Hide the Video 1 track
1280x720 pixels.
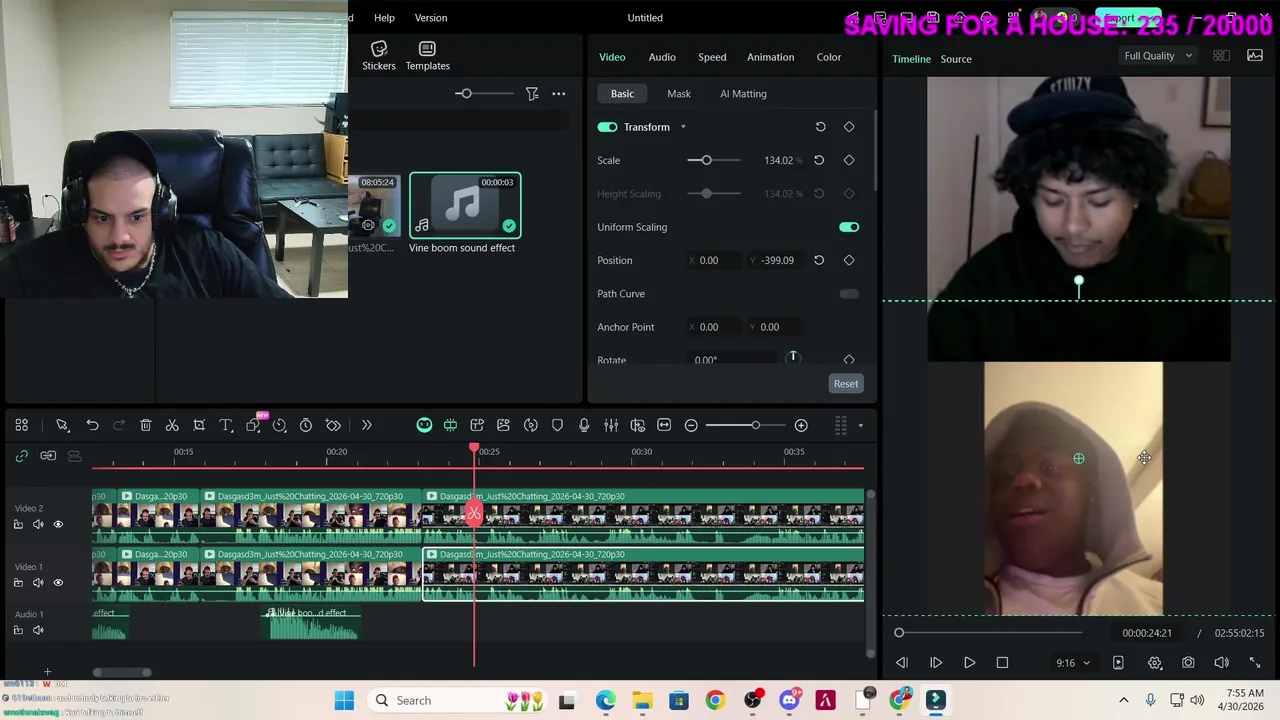click(x=58, y=583)
